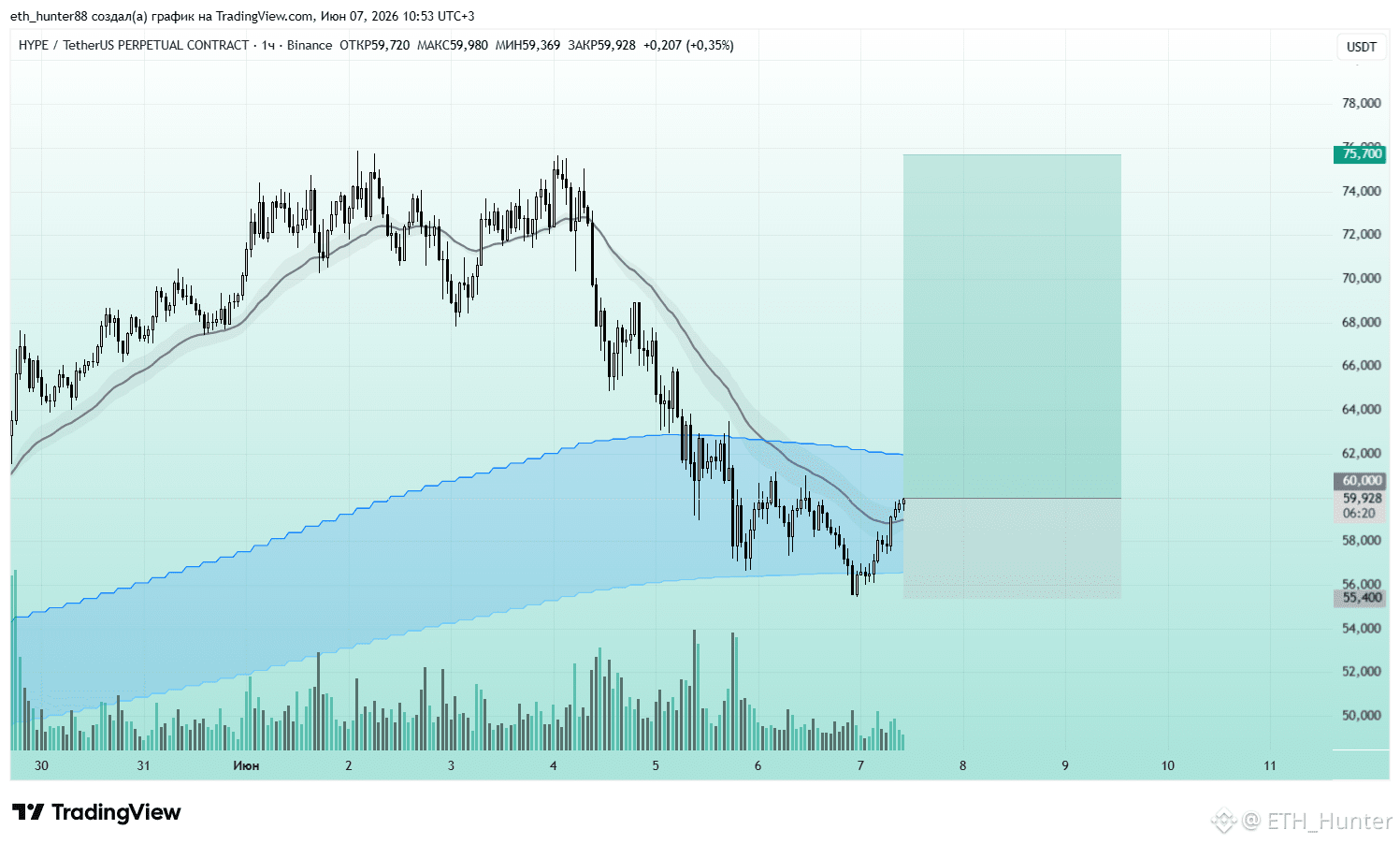
Task: Click the МАКС59,980 high value
Action: pos(453,45)
